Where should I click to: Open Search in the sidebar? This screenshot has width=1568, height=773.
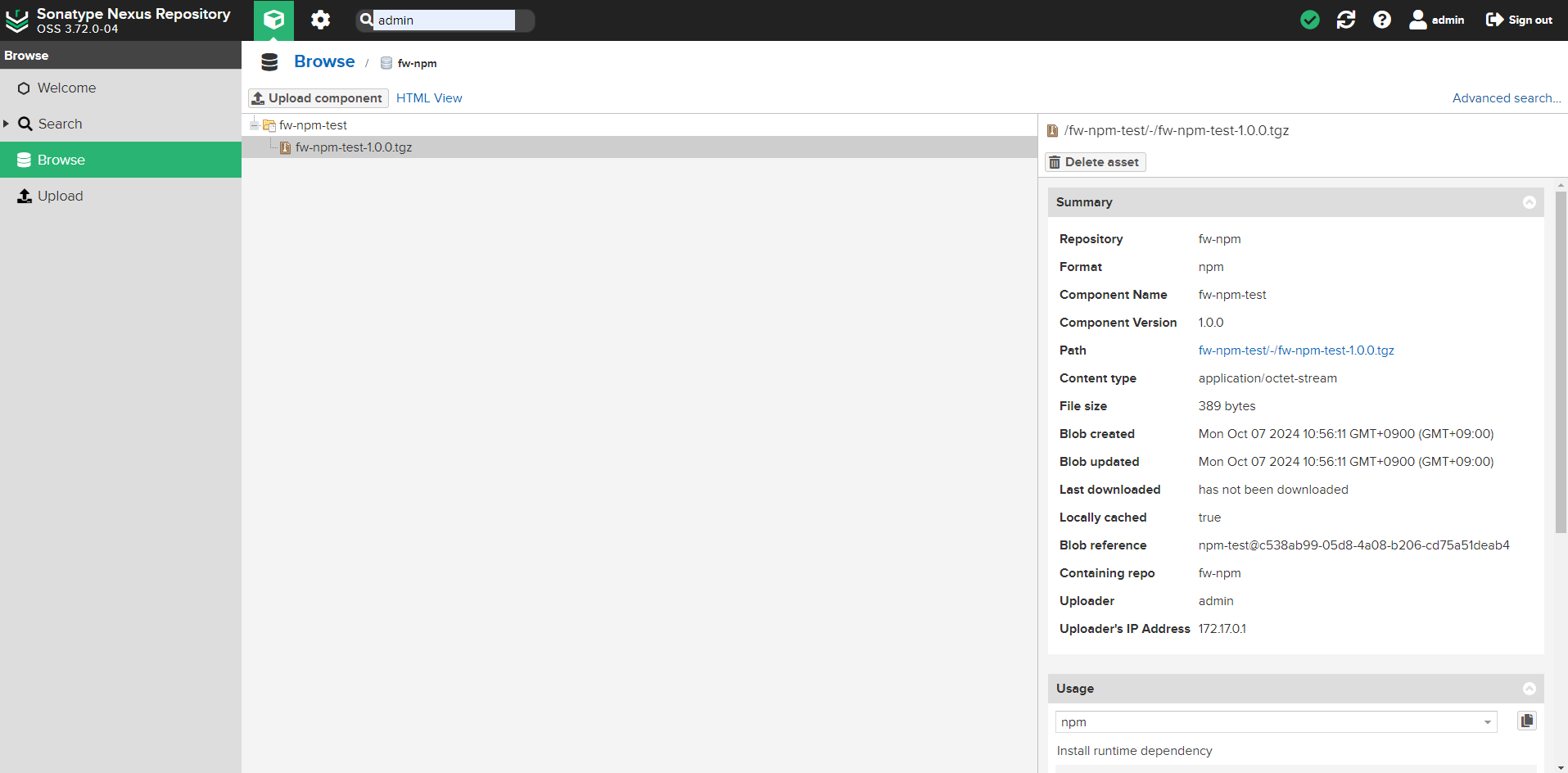coord(120,124)
